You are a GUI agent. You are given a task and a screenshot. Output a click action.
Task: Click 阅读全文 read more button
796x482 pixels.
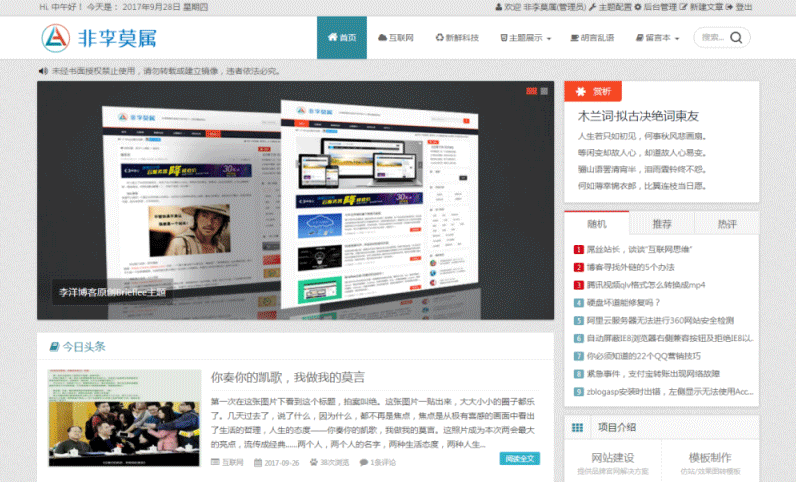[x=519, y=459]
